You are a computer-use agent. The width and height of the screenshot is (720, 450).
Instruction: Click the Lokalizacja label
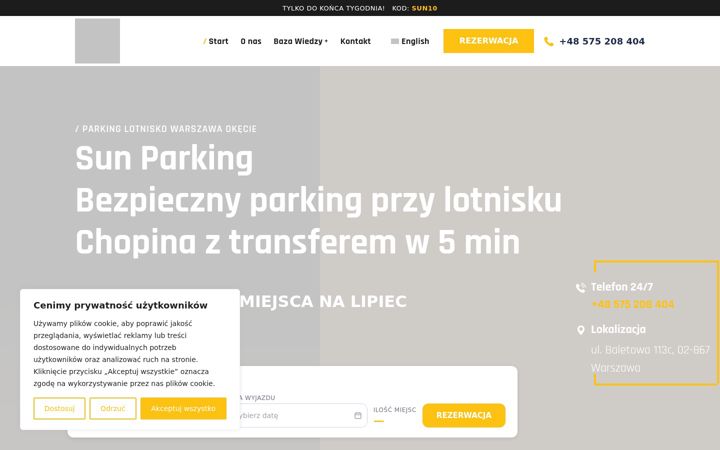tap(618, 330)
